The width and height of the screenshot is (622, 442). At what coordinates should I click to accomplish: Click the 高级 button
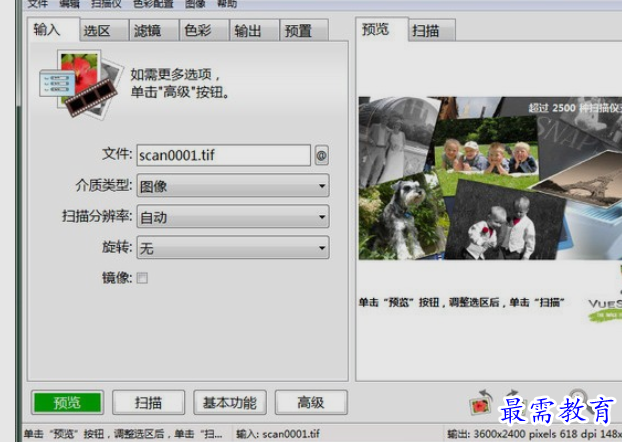pyautogui.click(x=311, y=403)
